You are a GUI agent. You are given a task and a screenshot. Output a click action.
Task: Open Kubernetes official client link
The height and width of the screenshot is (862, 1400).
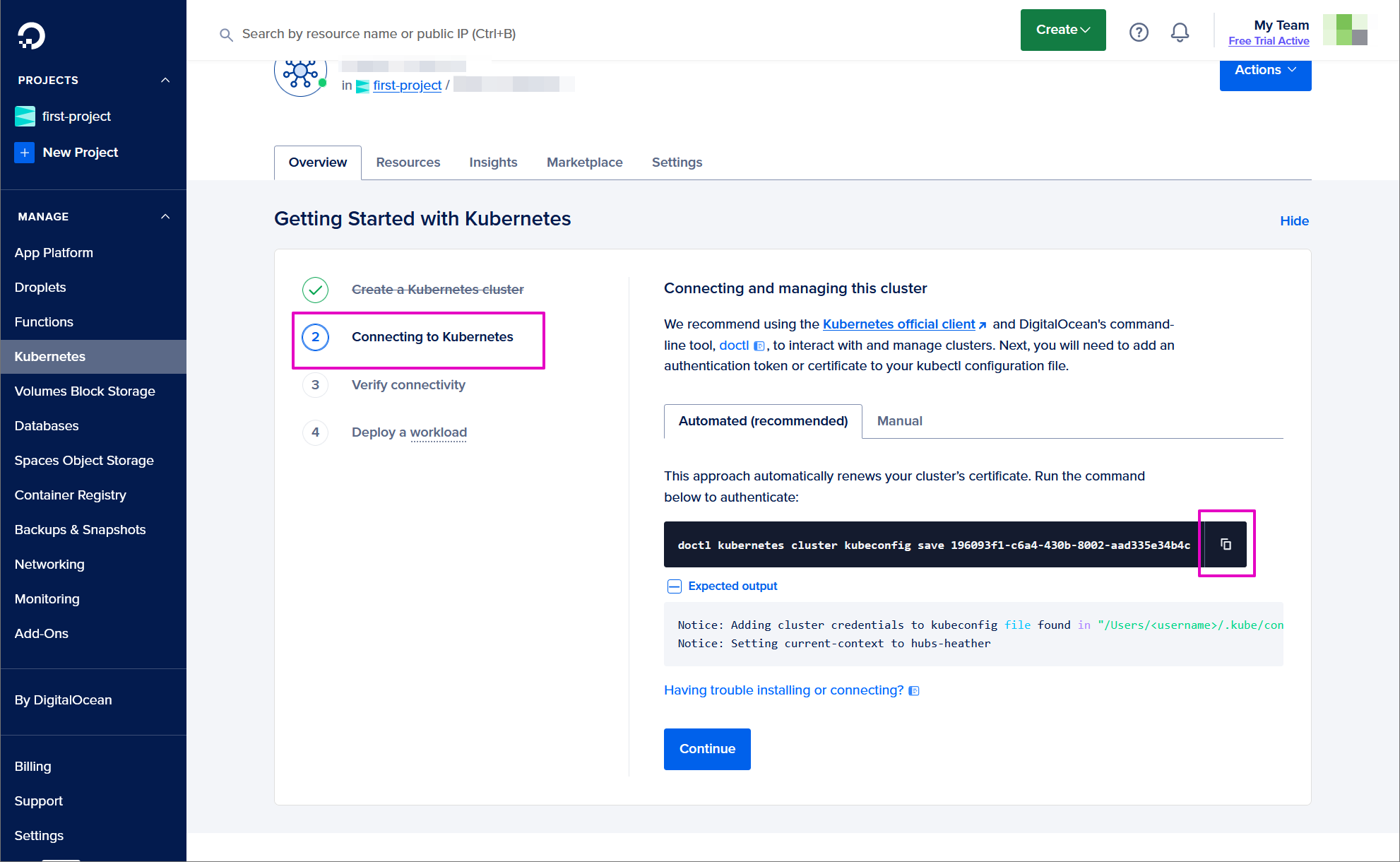898,324
